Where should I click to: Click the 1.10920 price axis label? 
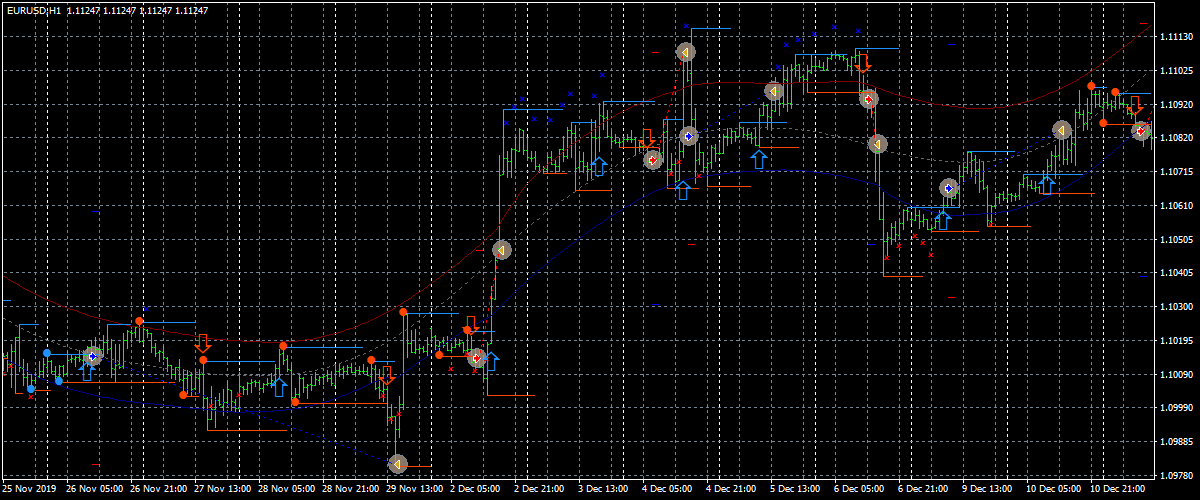[x=1174, y=104]
